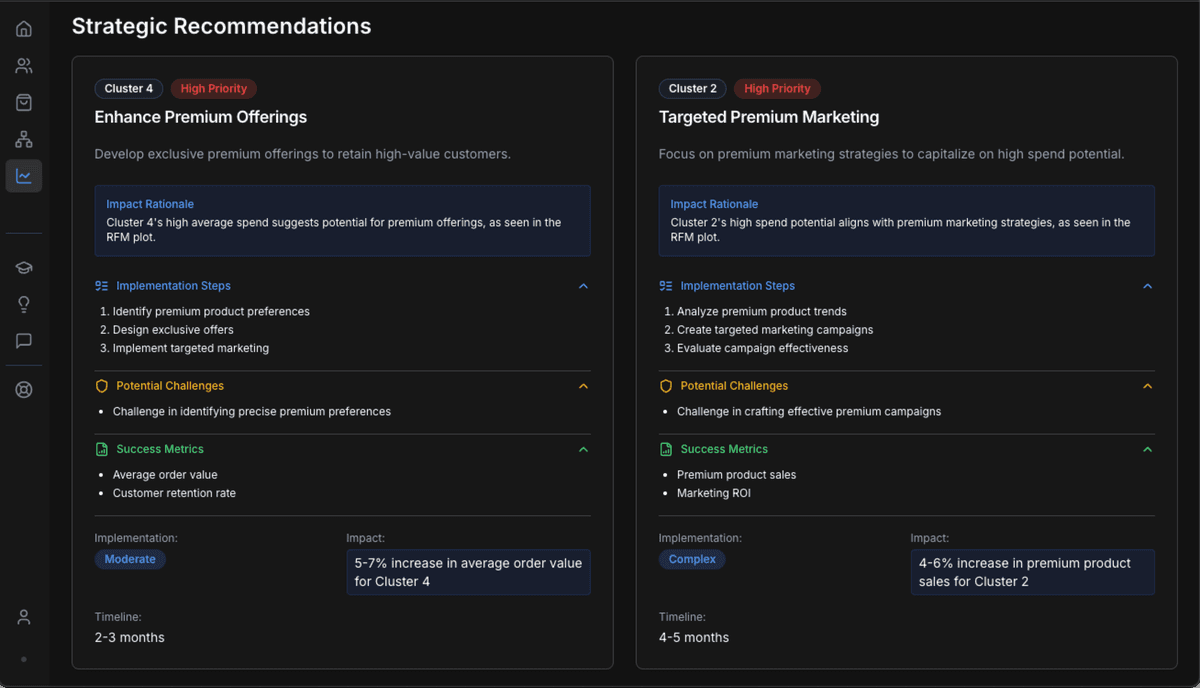Open the home icon in sidebar

coord(24,29)
